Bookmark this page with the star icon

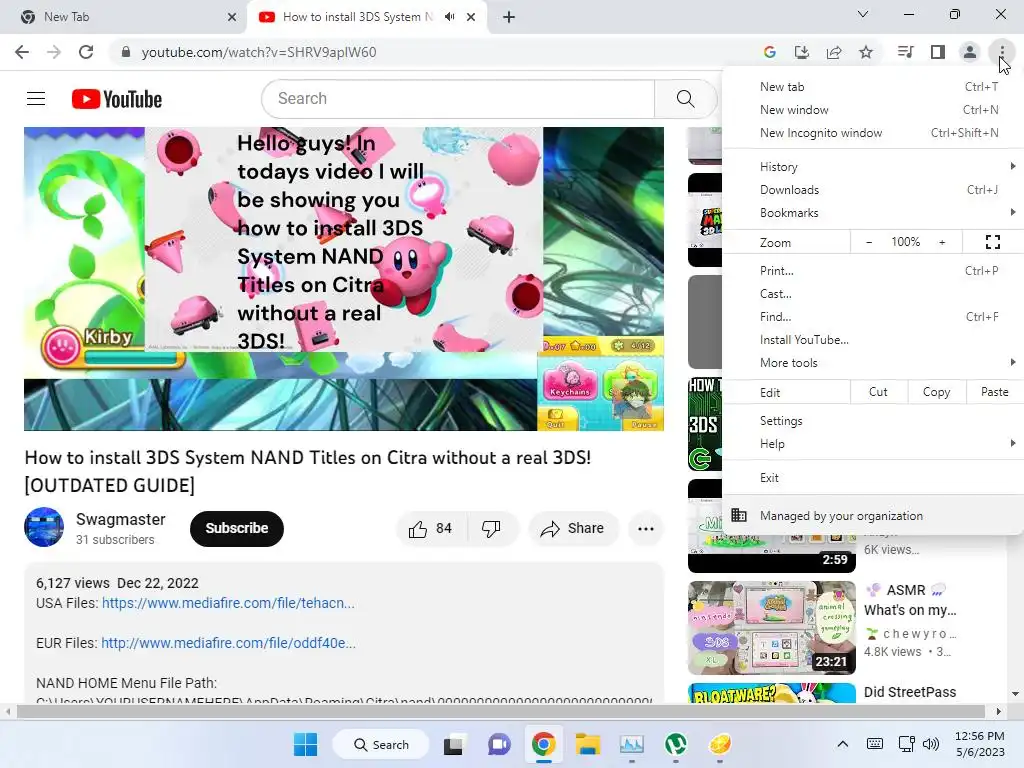coord(866,52)
